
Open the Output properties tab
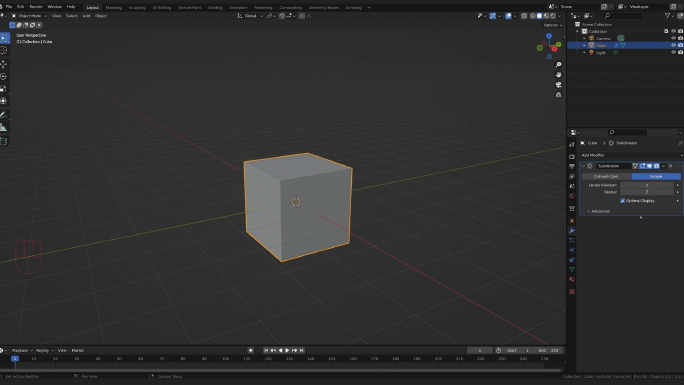572,167
